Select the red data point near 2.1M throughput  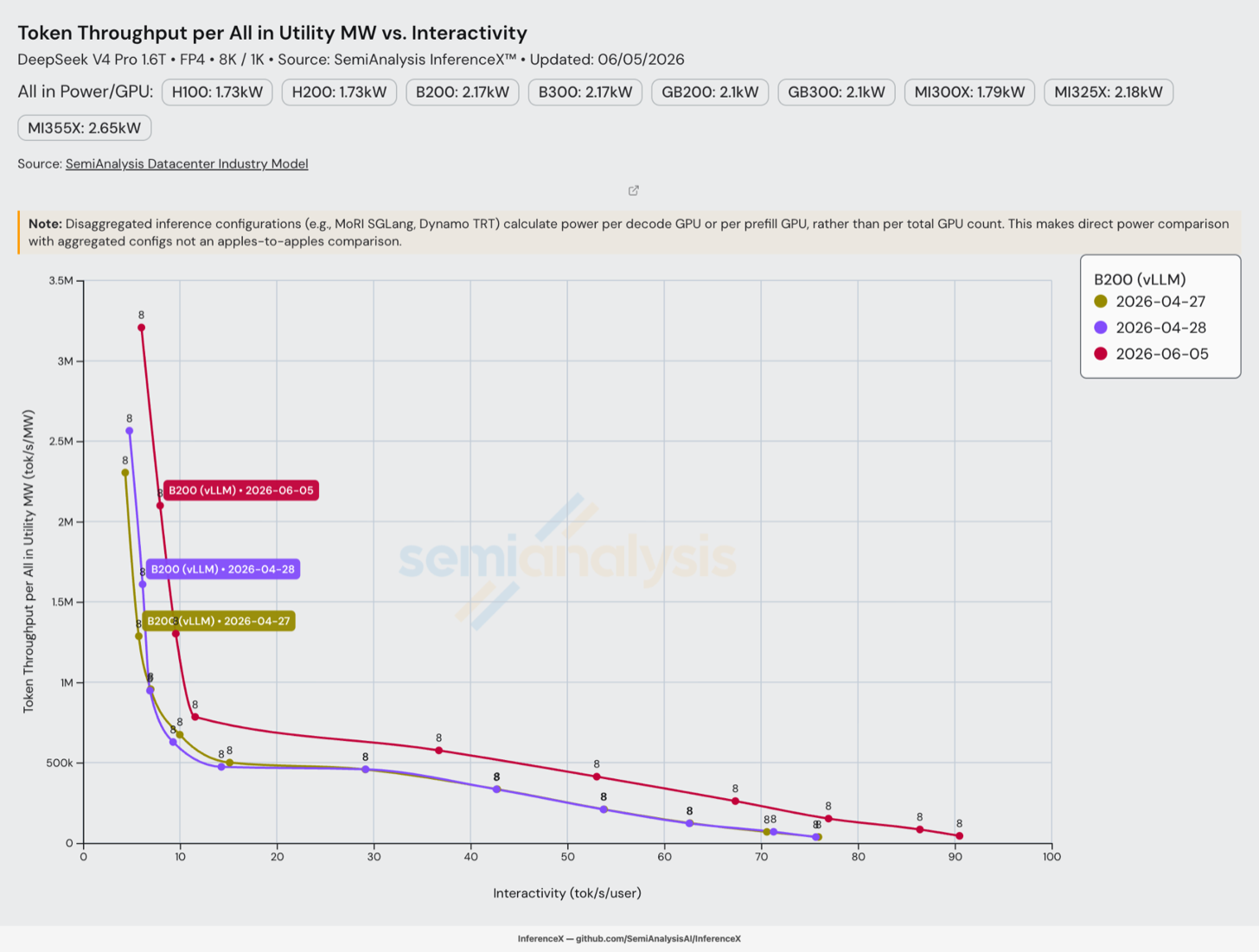[x=160, y=506]
